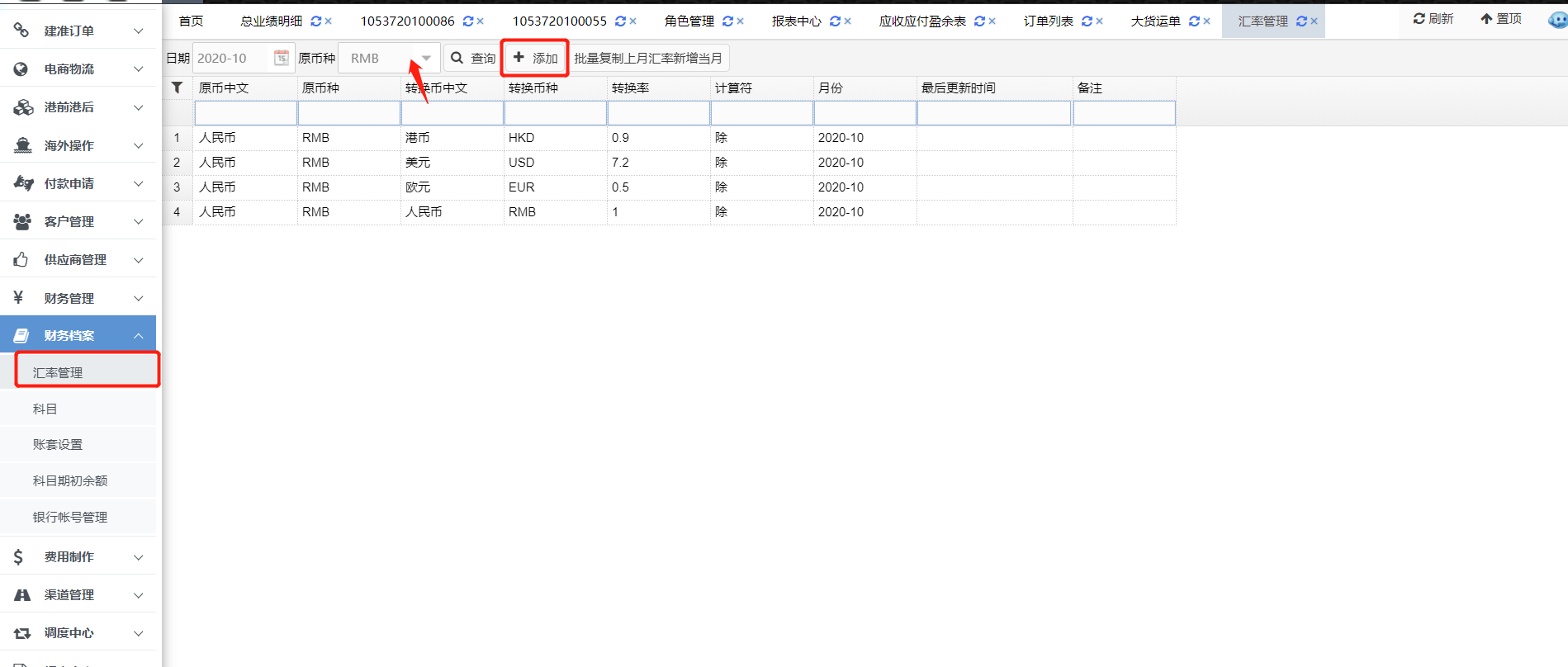This screenshot has height=667, width=1568.
Task: Select the 7.2 exchange rate cell
Action: point(658,163)
